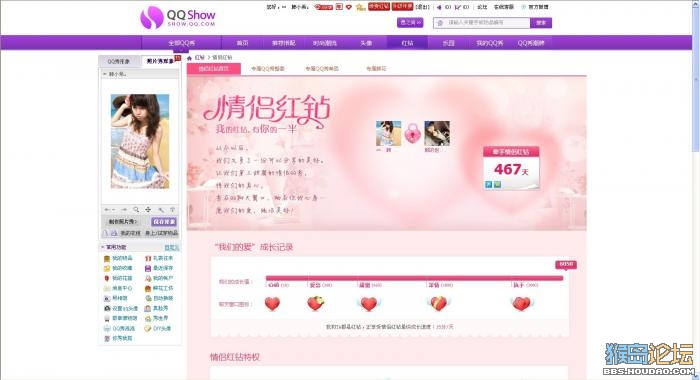Click the small blue icon on the 467 days card
Screen dimensions: 700x380
coord(488,184)
